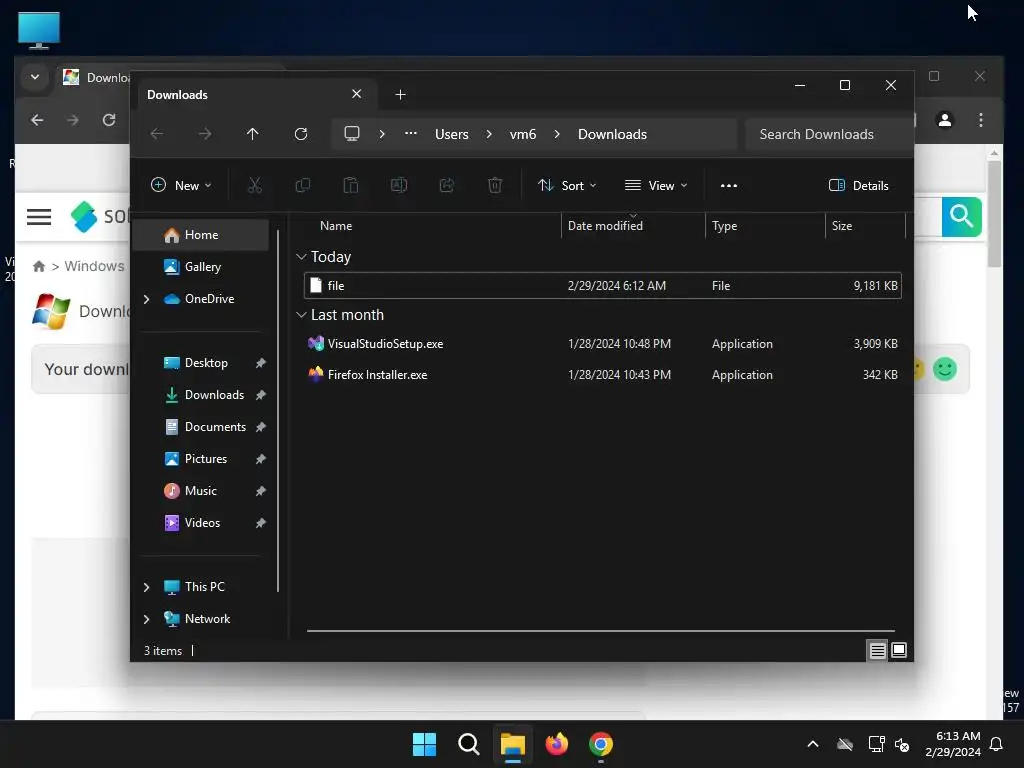The height and width of the screenshot is (768, 1024).
Task: Click the Search Downloads field
Action: [829, 134]
